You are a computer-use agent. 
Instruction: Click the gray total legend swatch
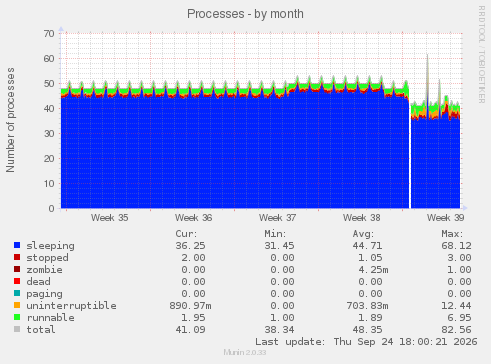click(17, 329)
